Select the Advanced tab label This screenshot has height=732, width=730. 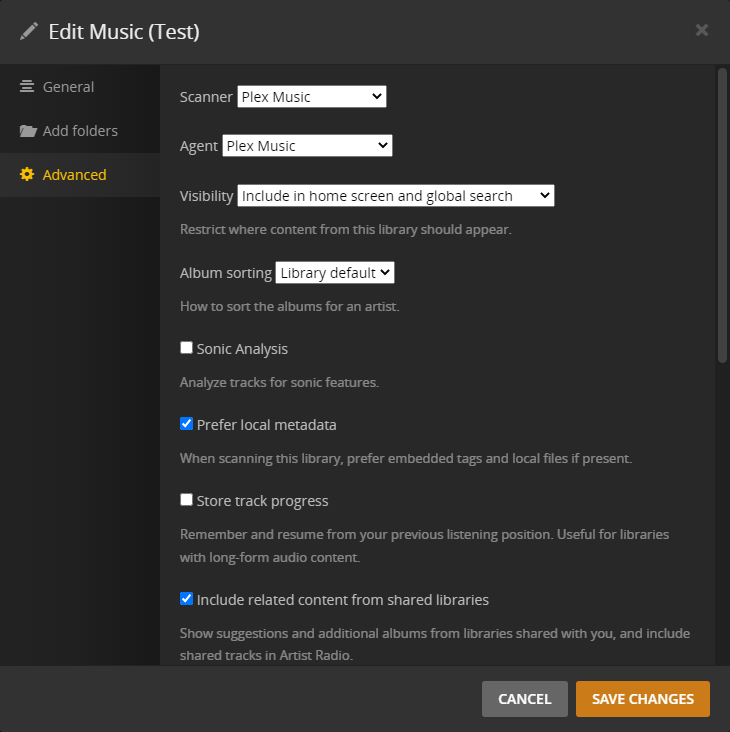click(x=74, y=175)
